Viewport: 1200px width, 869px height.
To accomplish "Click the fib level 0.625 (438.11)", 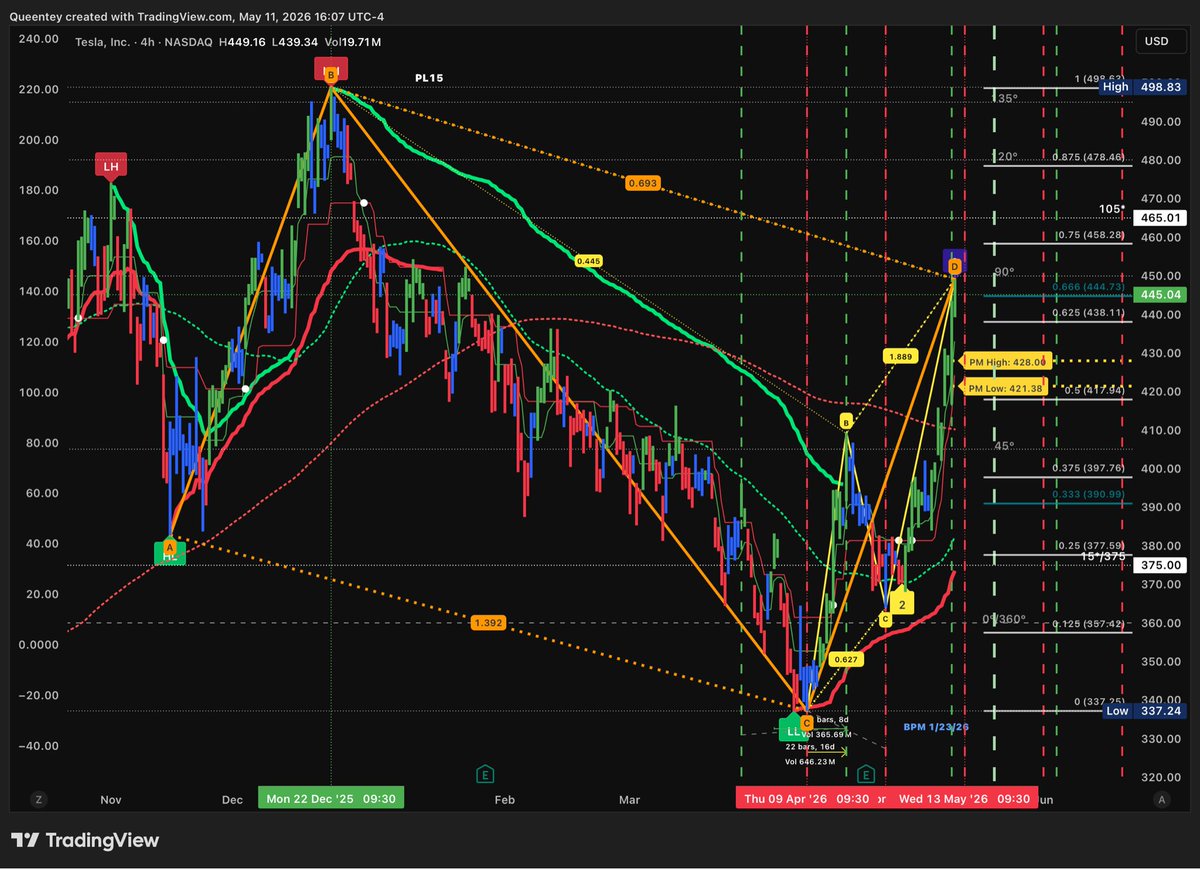I will pyautogui.click(x=1090, y=312).
